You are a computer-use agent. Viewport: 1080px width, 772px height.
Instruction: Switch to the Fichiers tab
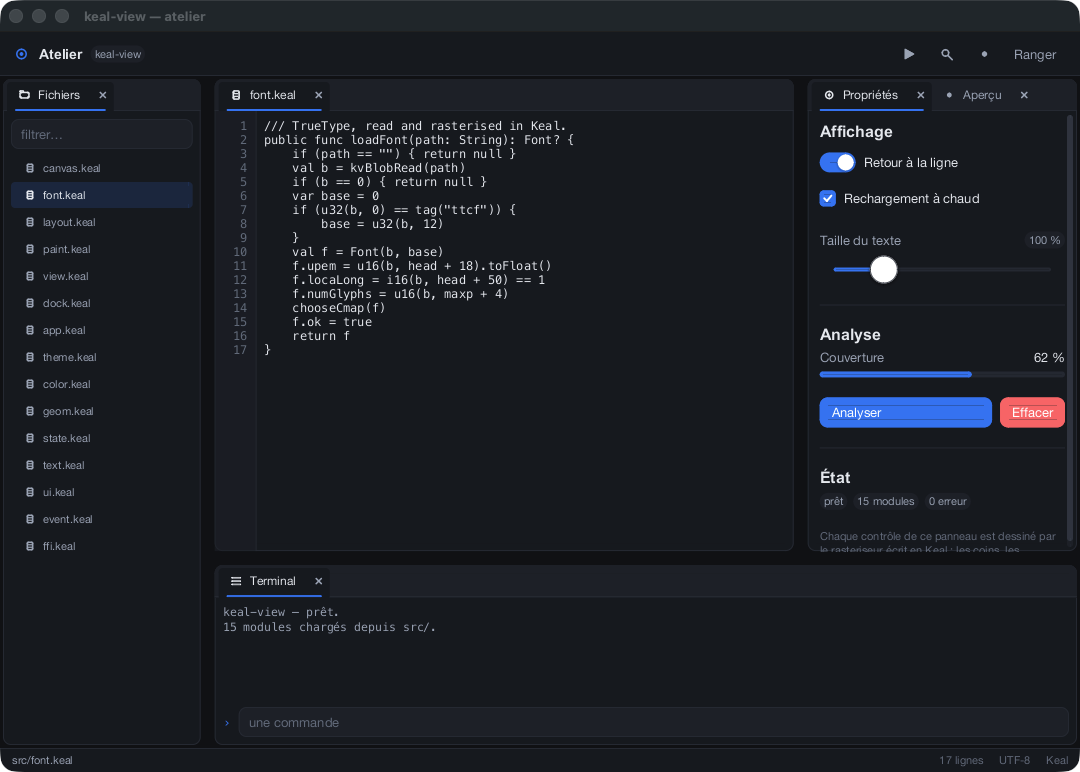pyautogui.click(x=59, y=95)
